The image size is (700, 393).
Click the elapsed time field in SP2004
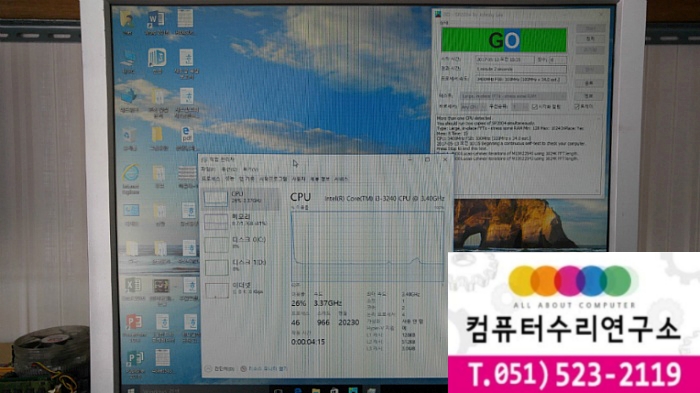[521, 69]
